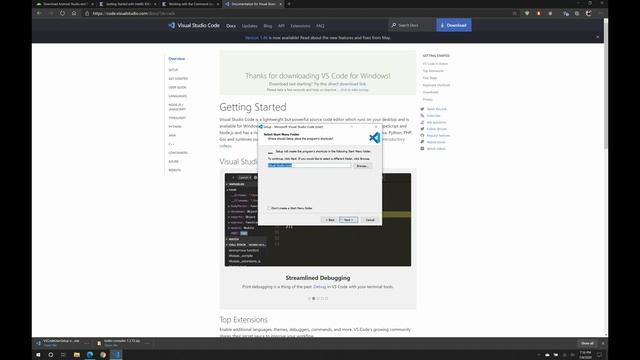Click the browser home icon

click(x=73, y=13)
